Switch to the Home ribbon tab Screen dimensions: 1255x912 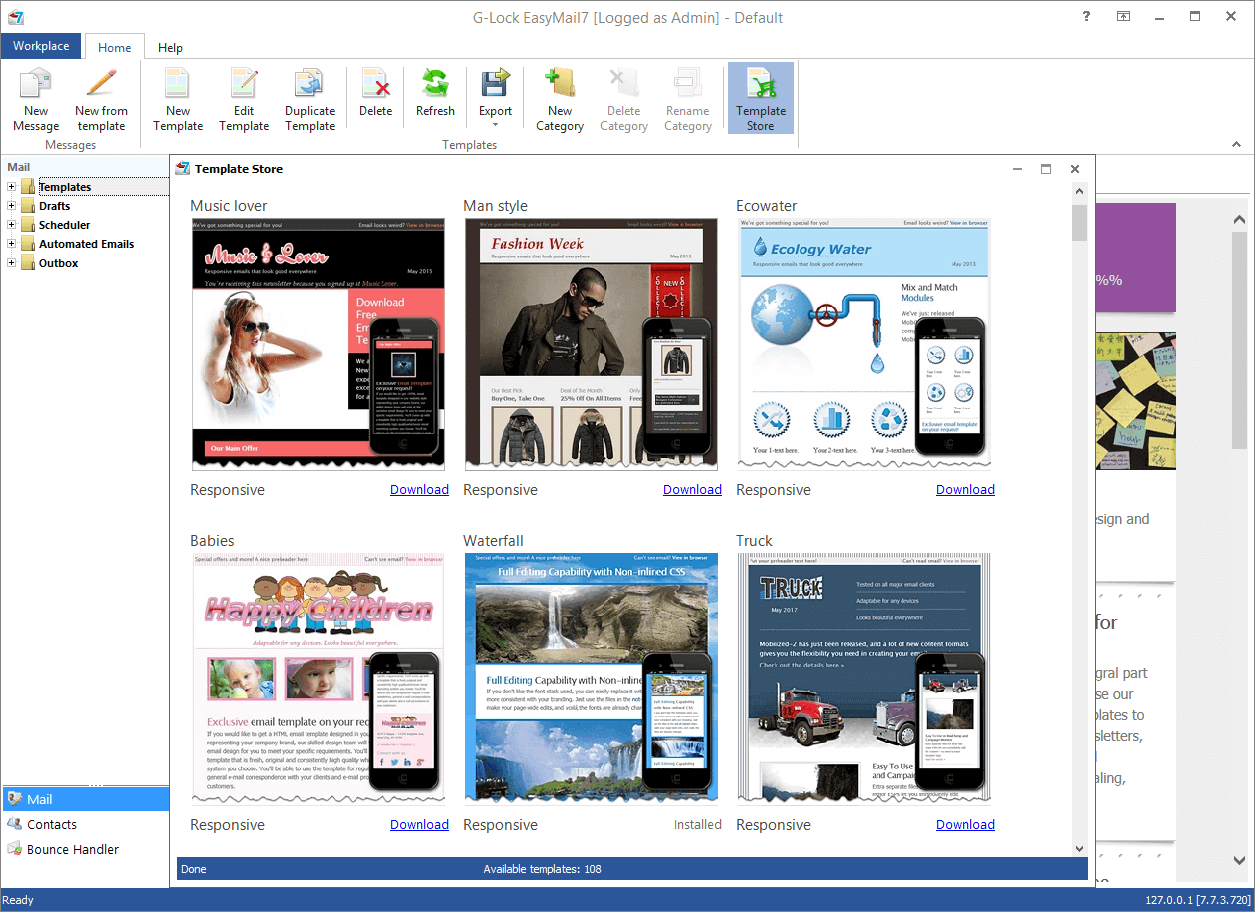(x=114, y=47)
